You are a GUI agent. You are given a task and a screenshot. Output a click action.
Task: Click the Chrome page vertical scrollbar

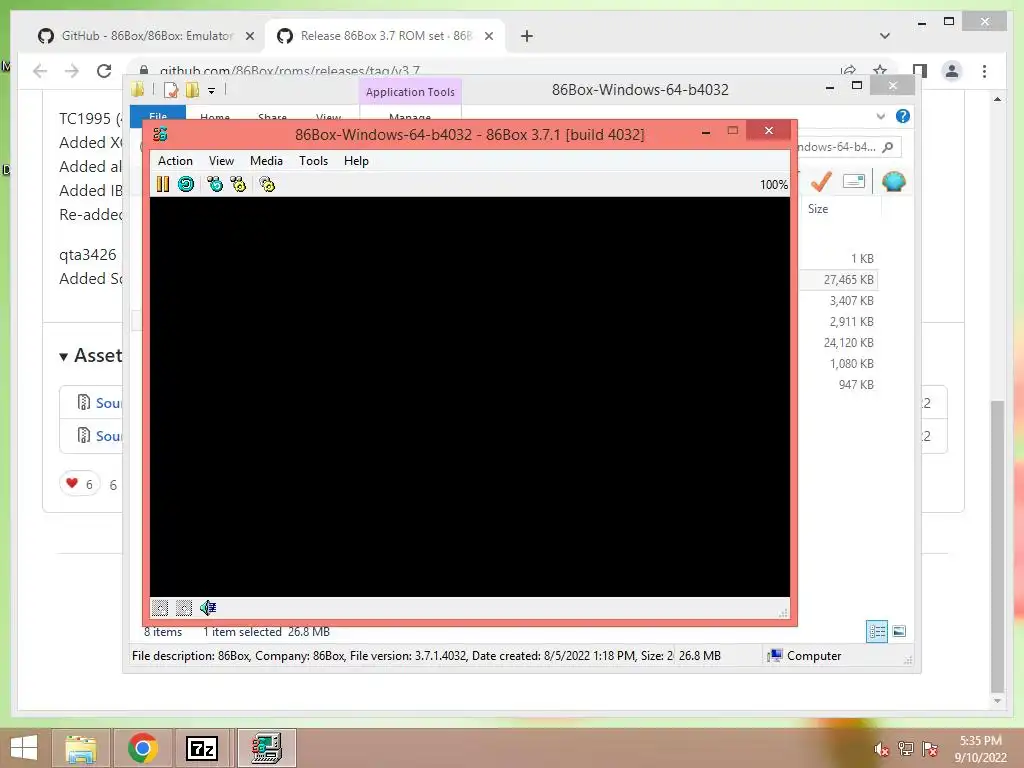[997, 545]
